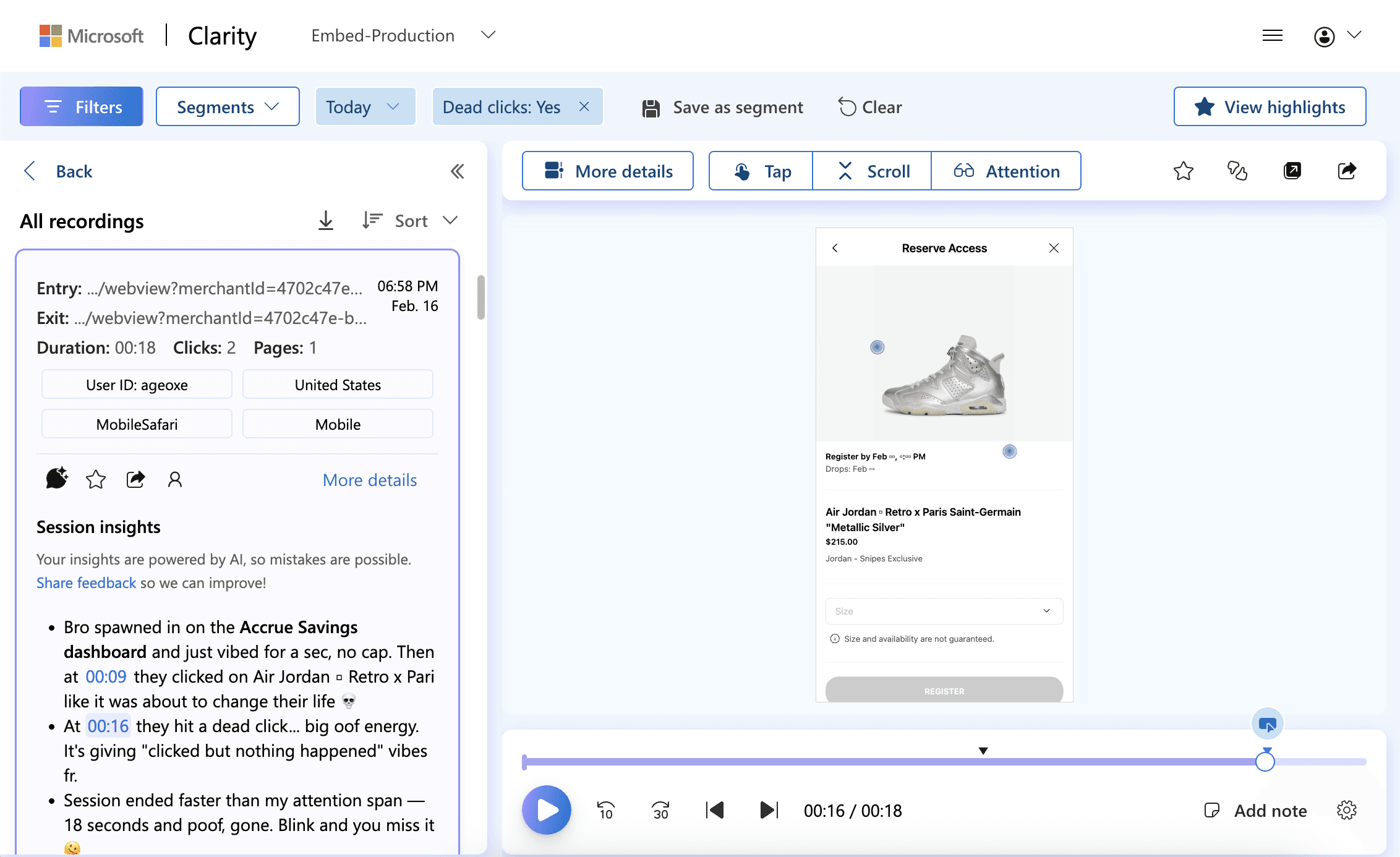
Task: Collapse the recordings side panel
Action: [x=457, y=171]
